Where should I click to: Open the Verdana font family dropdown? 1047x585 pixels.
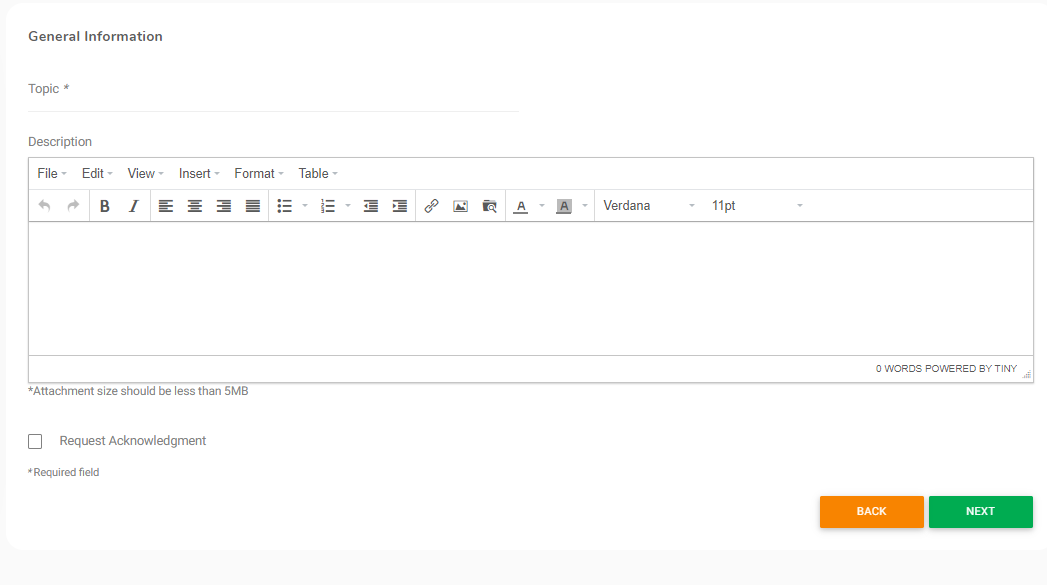coord(648,206)
